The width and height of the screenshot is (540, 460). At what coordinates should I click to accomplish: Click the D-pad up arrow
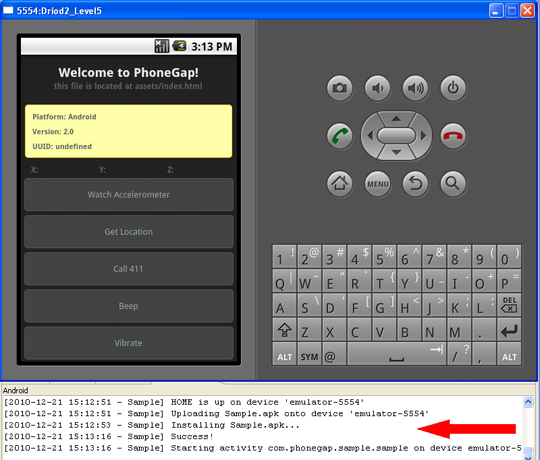pos(396,119)
